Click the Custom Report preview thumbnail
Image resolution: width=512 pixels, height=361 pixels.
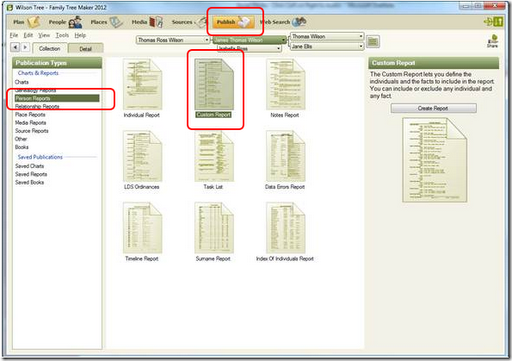click(435, 160)
